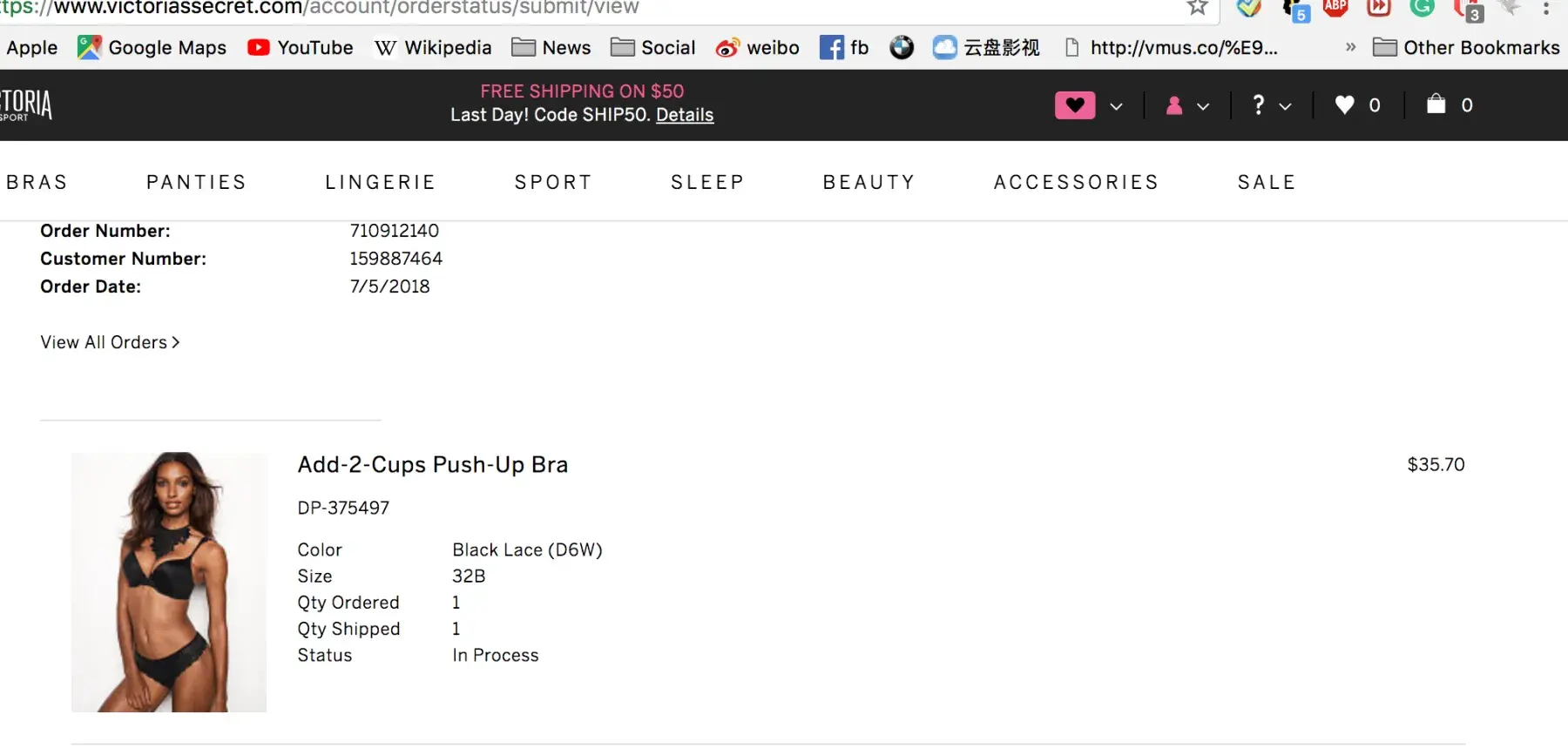Open the Other Bookmarks folder

click(1466, 47)
